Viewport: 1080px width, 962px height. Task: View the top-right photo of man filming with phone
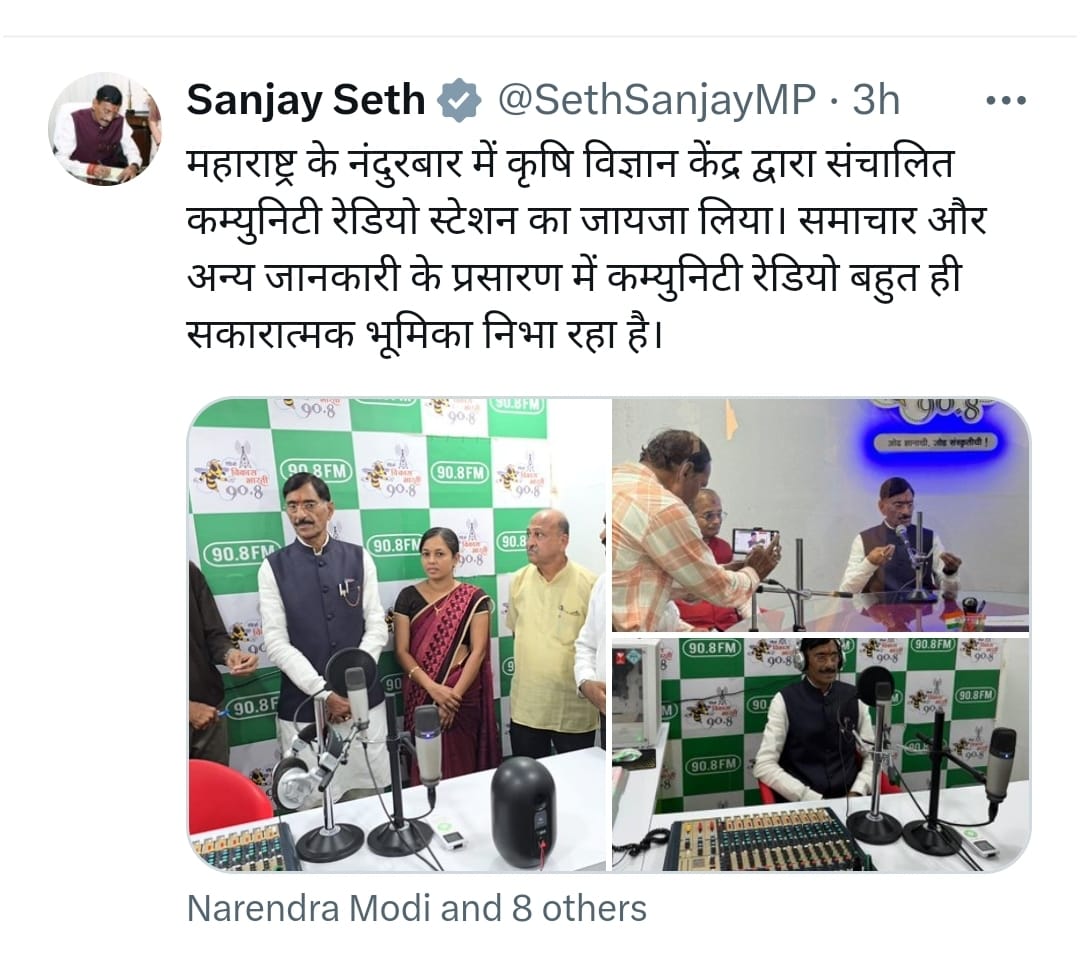821,514
